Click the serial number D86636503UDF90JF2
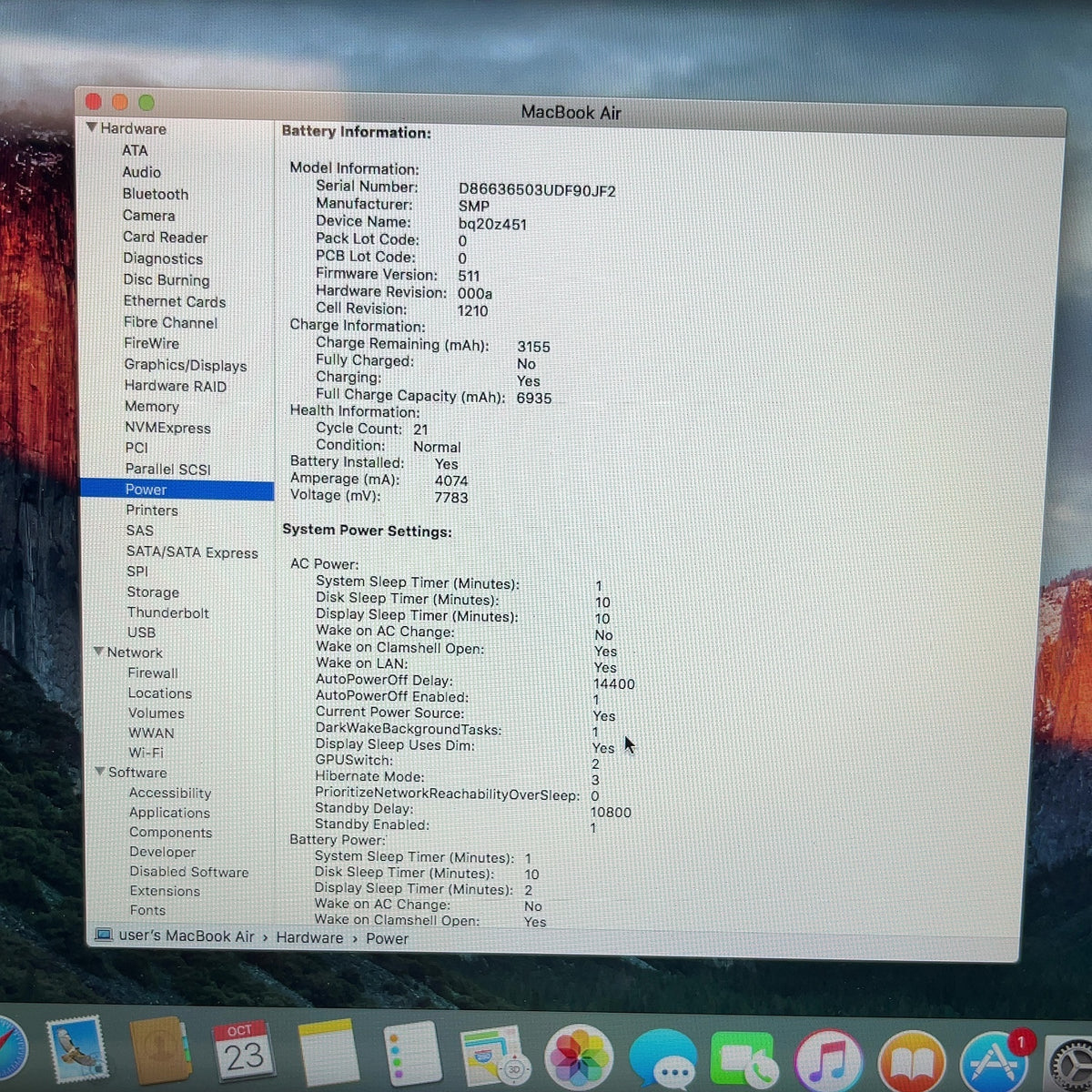 tap(537, 190)
